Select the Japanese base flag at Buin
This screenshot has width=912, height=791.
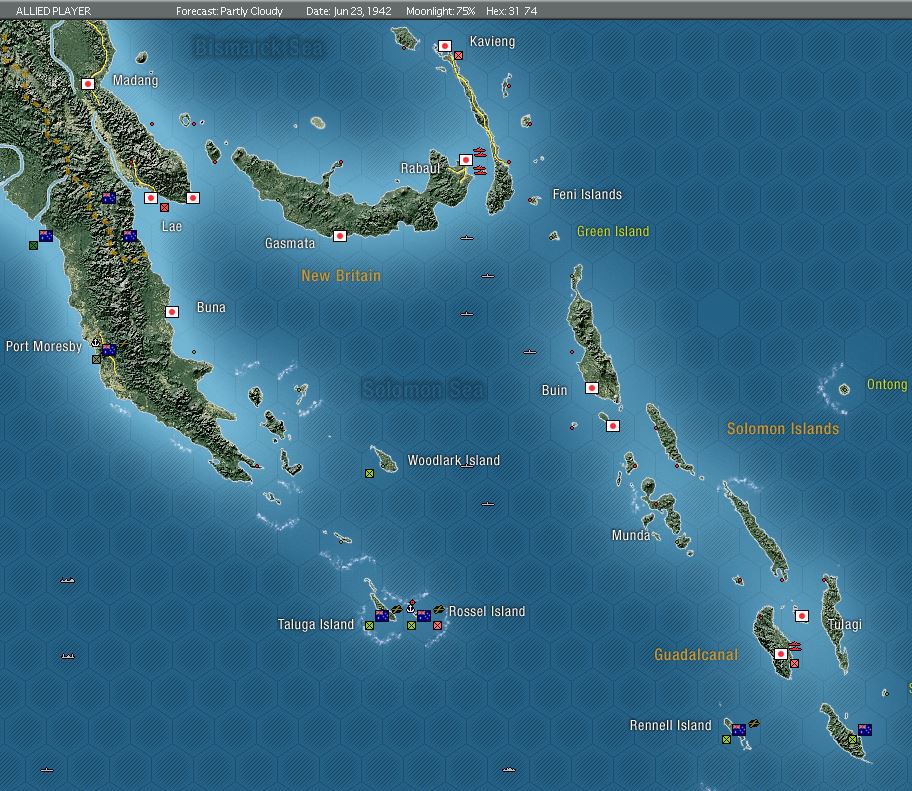click(x=592, y=388)
